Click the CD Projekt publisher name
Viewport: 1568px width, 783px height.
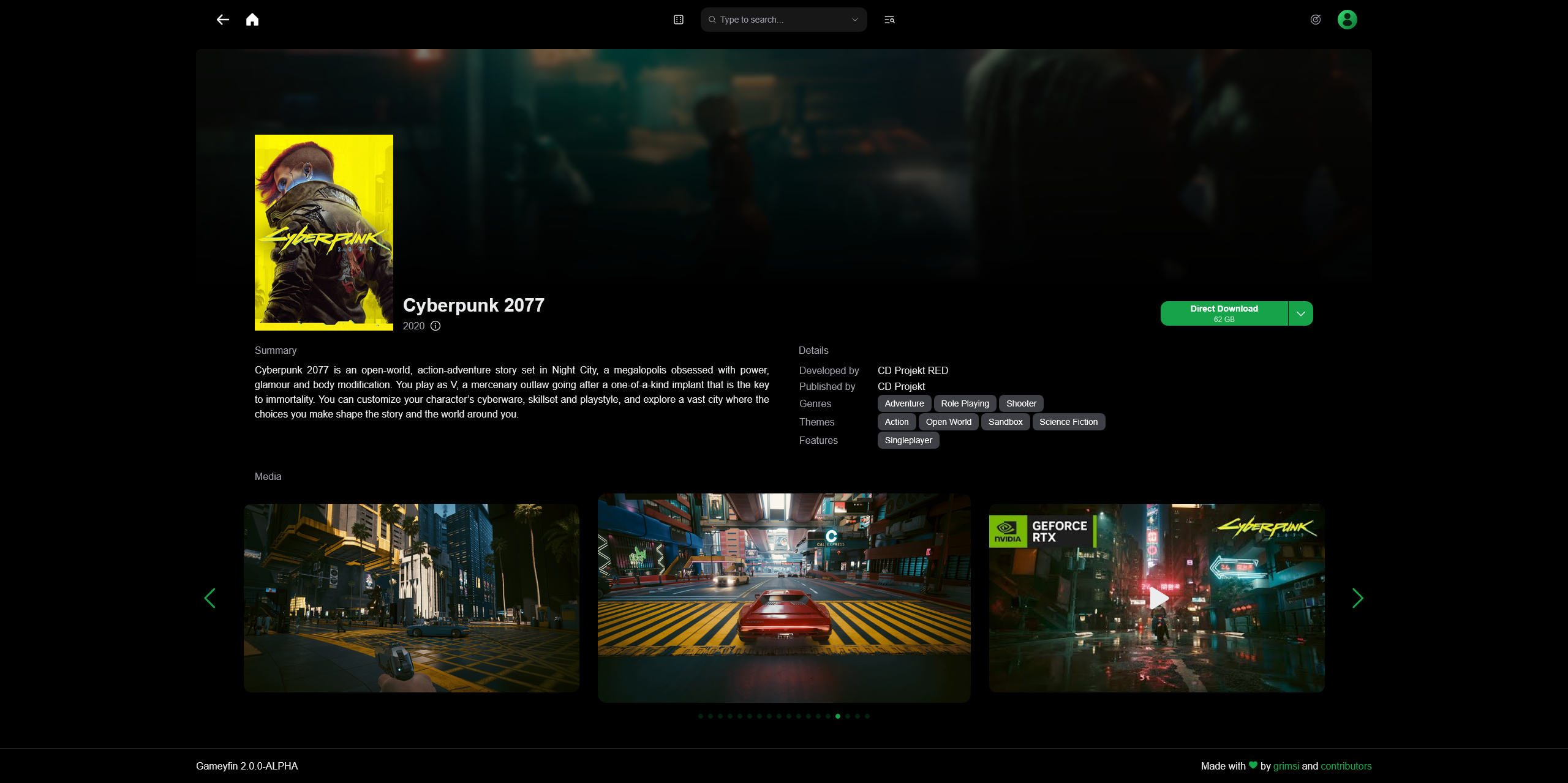(901, 386)
